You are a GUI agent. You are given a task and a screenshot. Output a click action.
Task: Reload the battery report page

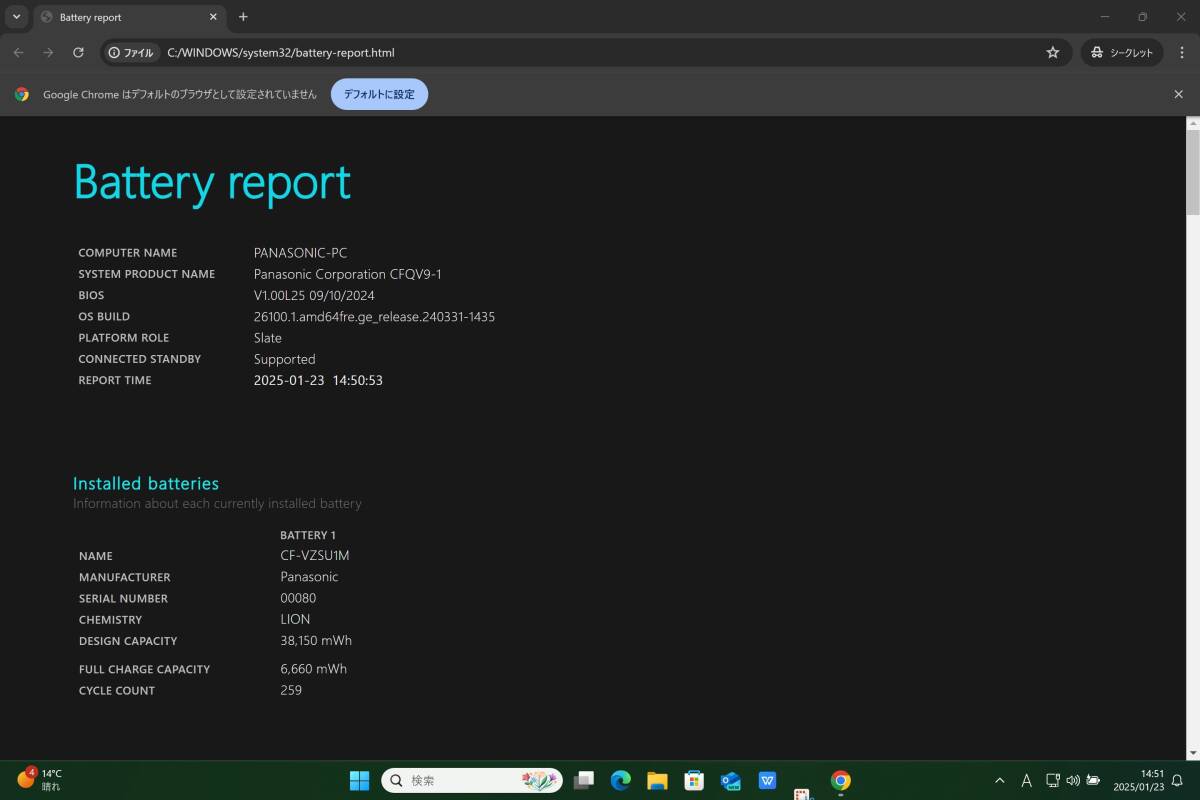coord(78,52)
